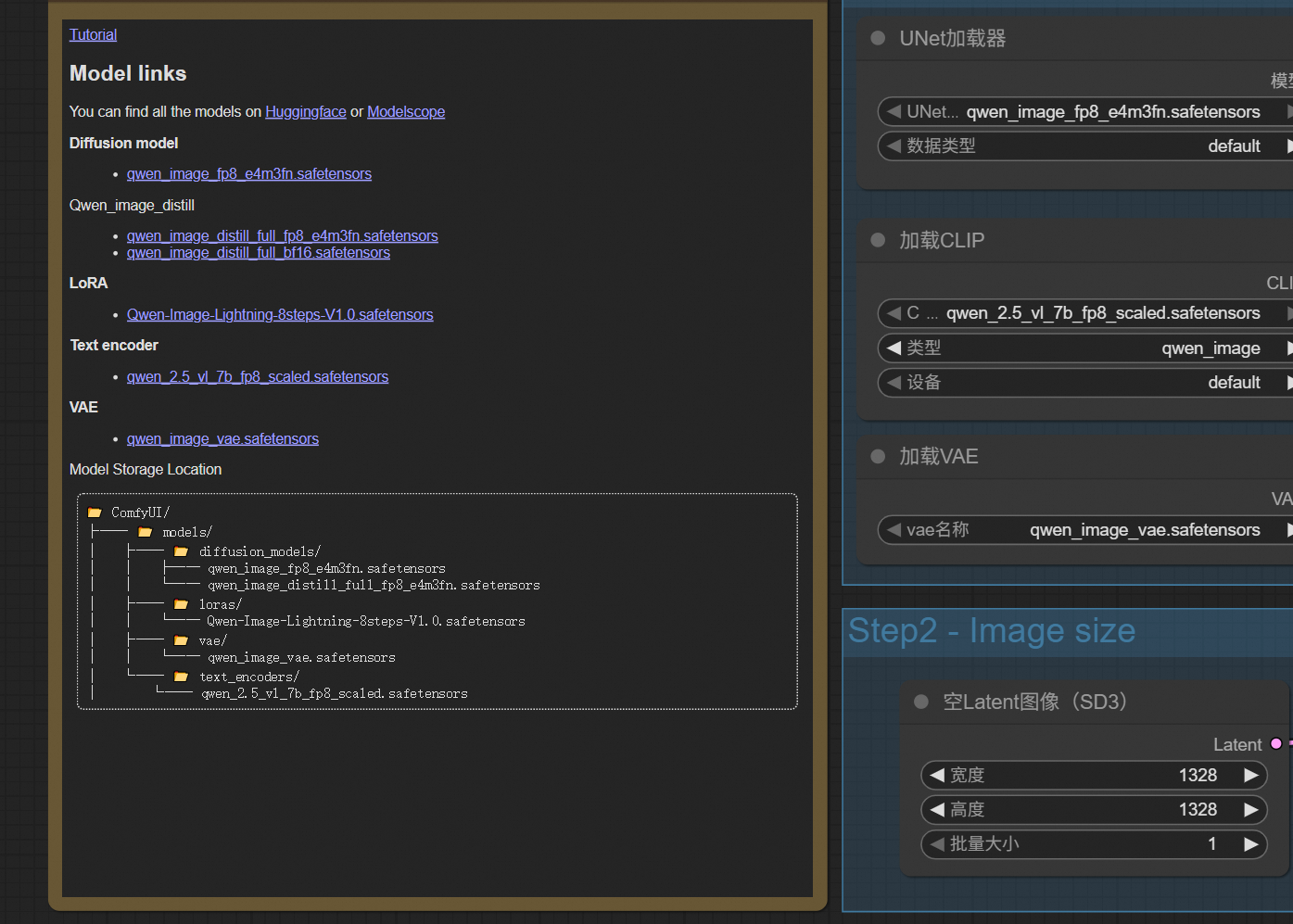The height and width of the screenshot is (924, 1293).
Task: Click the 加载VAE node title
Action: (938, 456)
